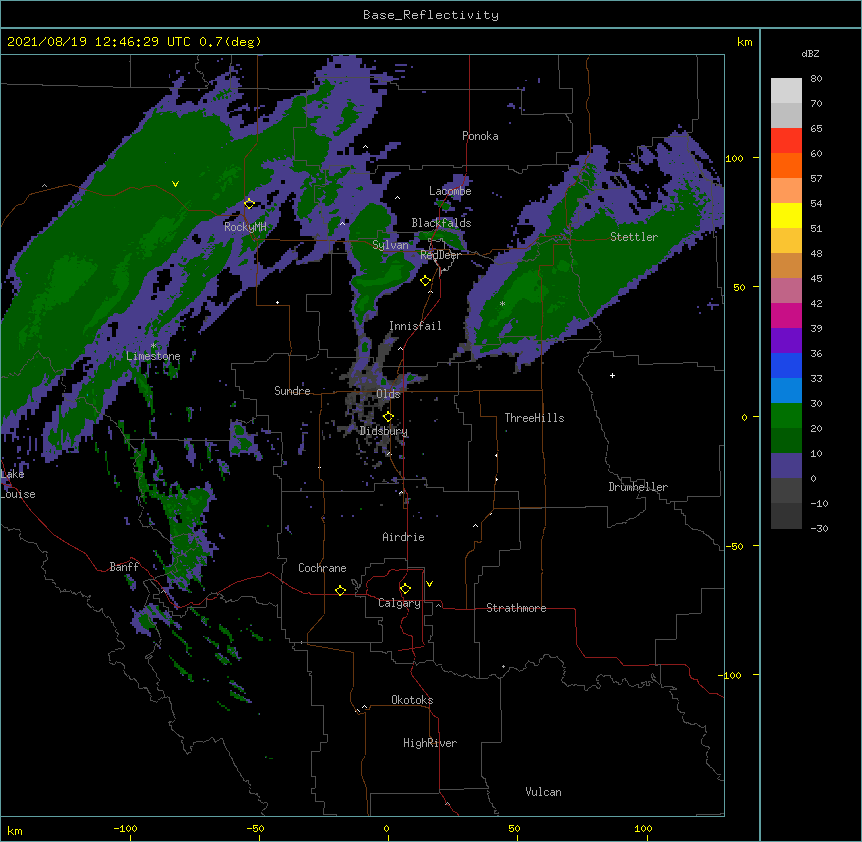The width and height of the screenshot is (862, 842).
Task: Select the Airdrie city label
Action: point(403,537)
